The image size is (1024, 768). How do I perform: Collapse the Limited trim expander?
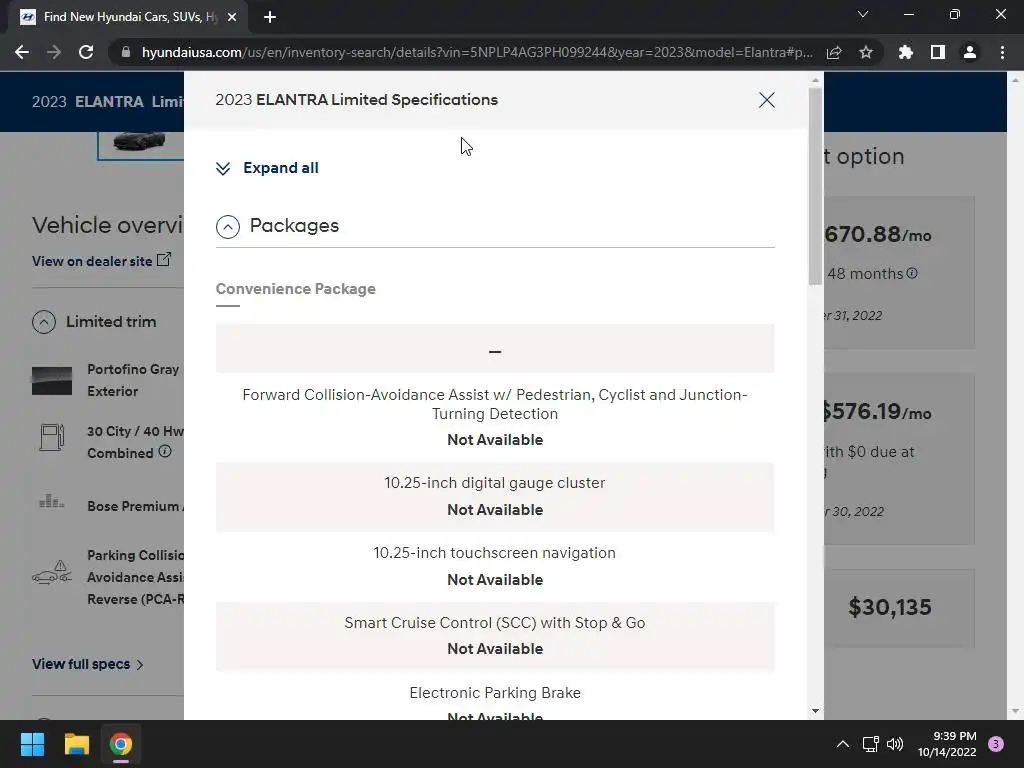44,322
